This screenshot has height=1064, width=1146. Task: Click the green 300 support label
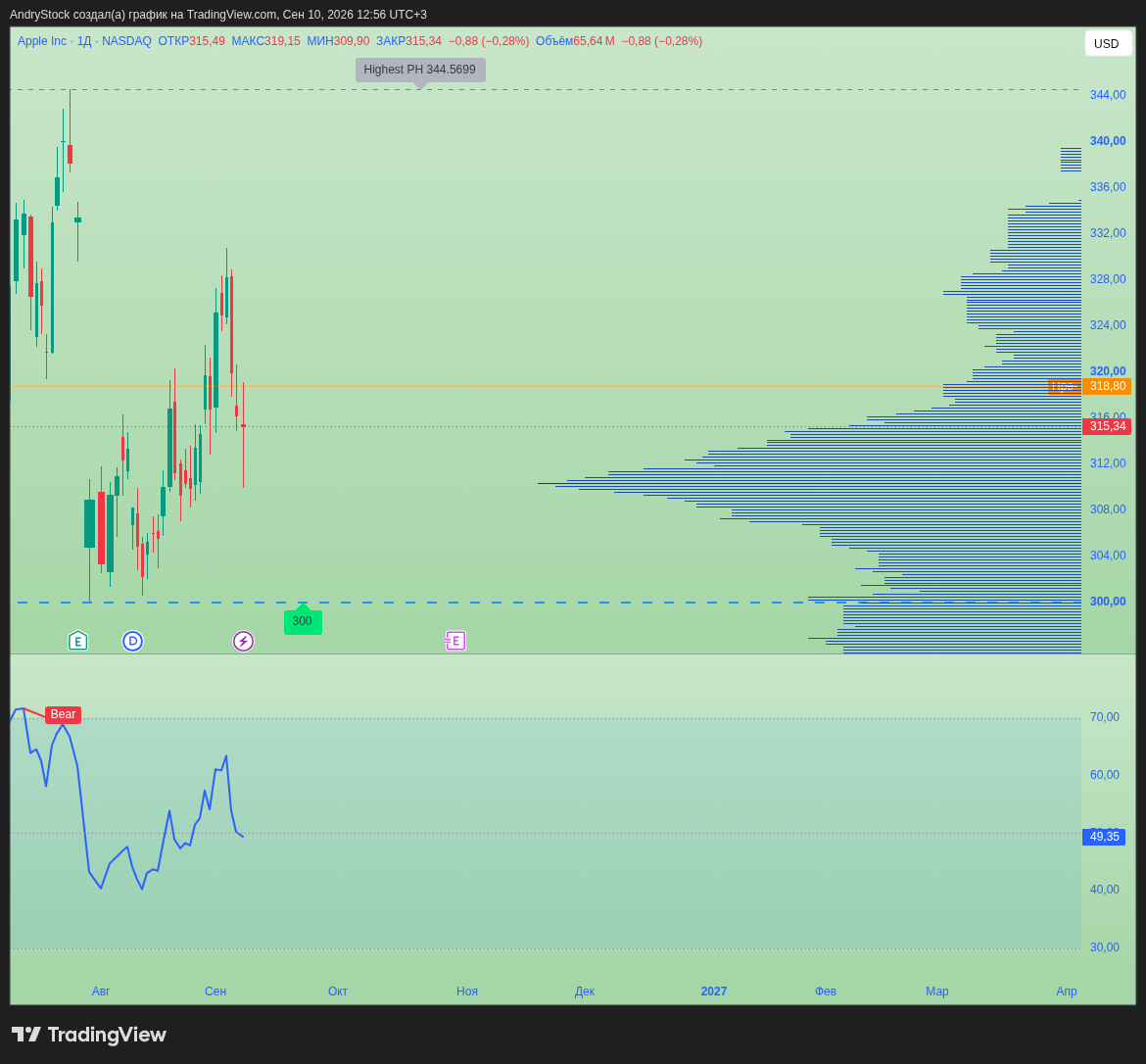click(x=303, y=620)
